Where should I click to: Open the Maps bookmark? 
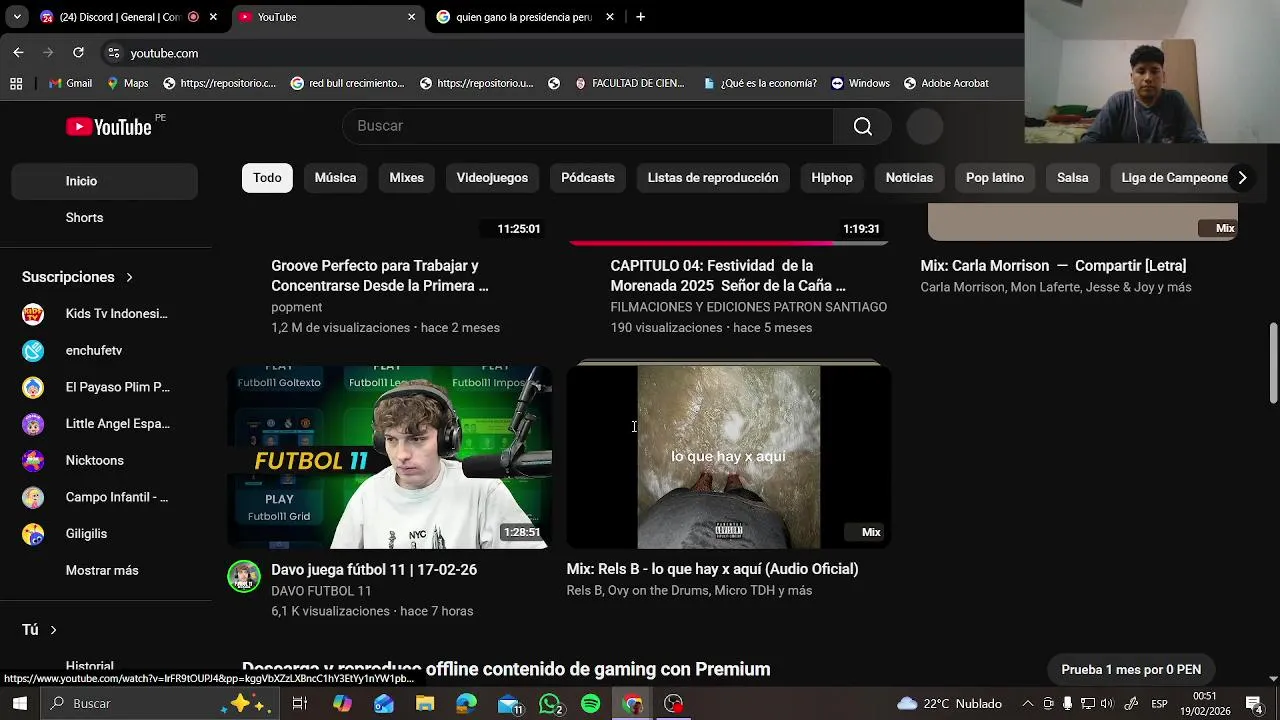(x=127, y=83)
